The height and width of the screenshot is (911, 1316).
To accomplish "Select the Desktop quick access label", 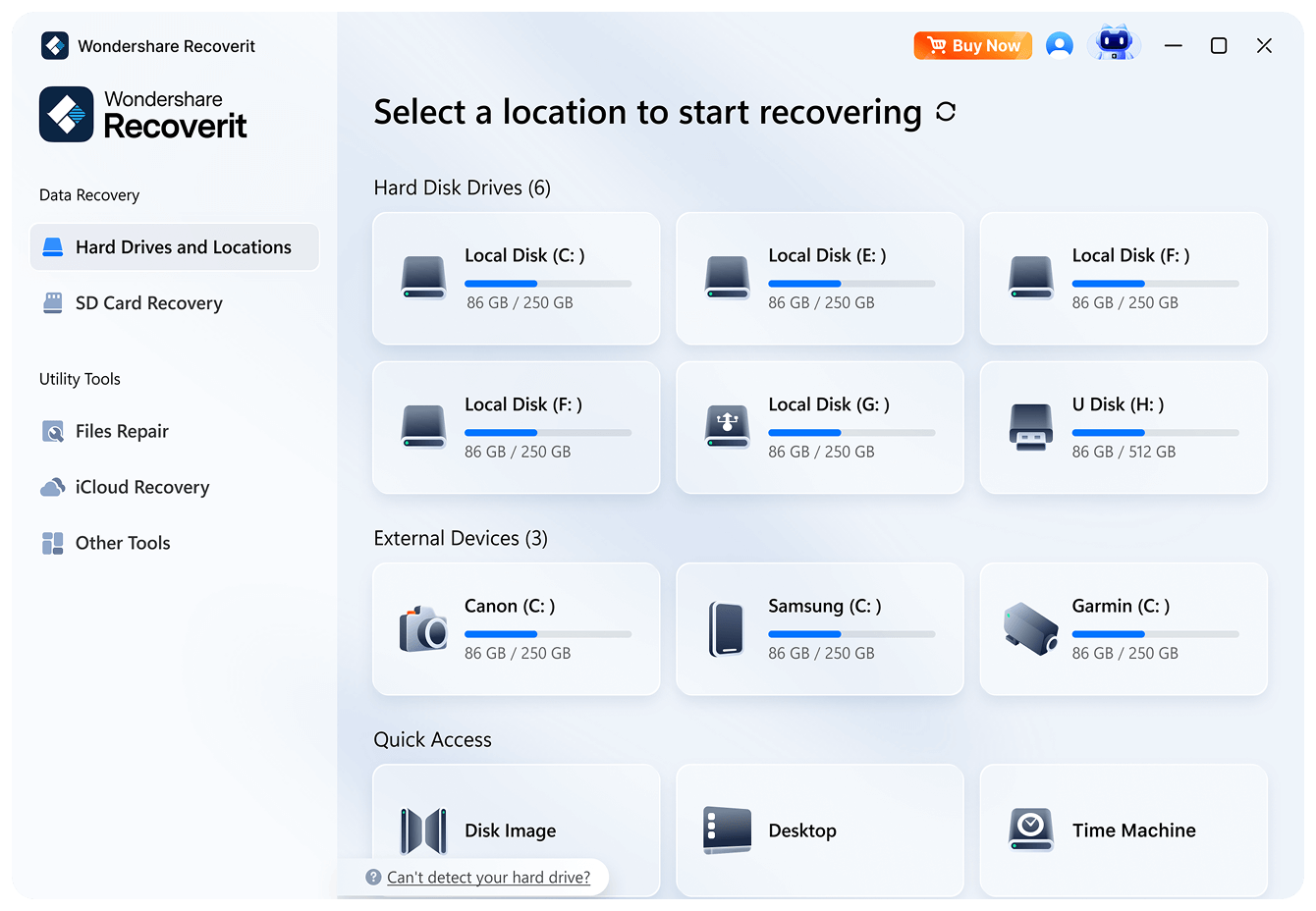I will pos(802,831).
